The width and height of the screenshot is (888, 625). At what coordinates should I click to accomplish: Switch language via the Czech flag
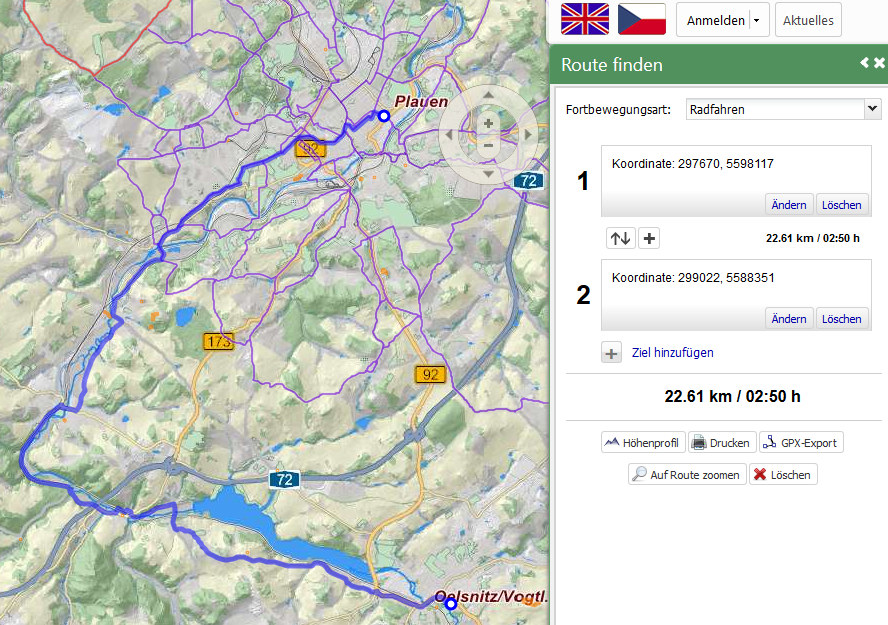(x=642, y=19)
